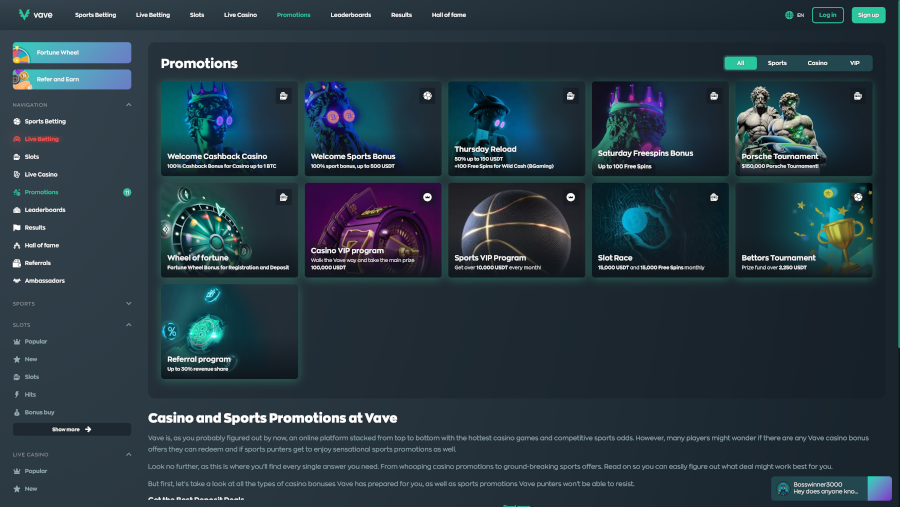Click Show more under Slots

click(x=72, y=429)
